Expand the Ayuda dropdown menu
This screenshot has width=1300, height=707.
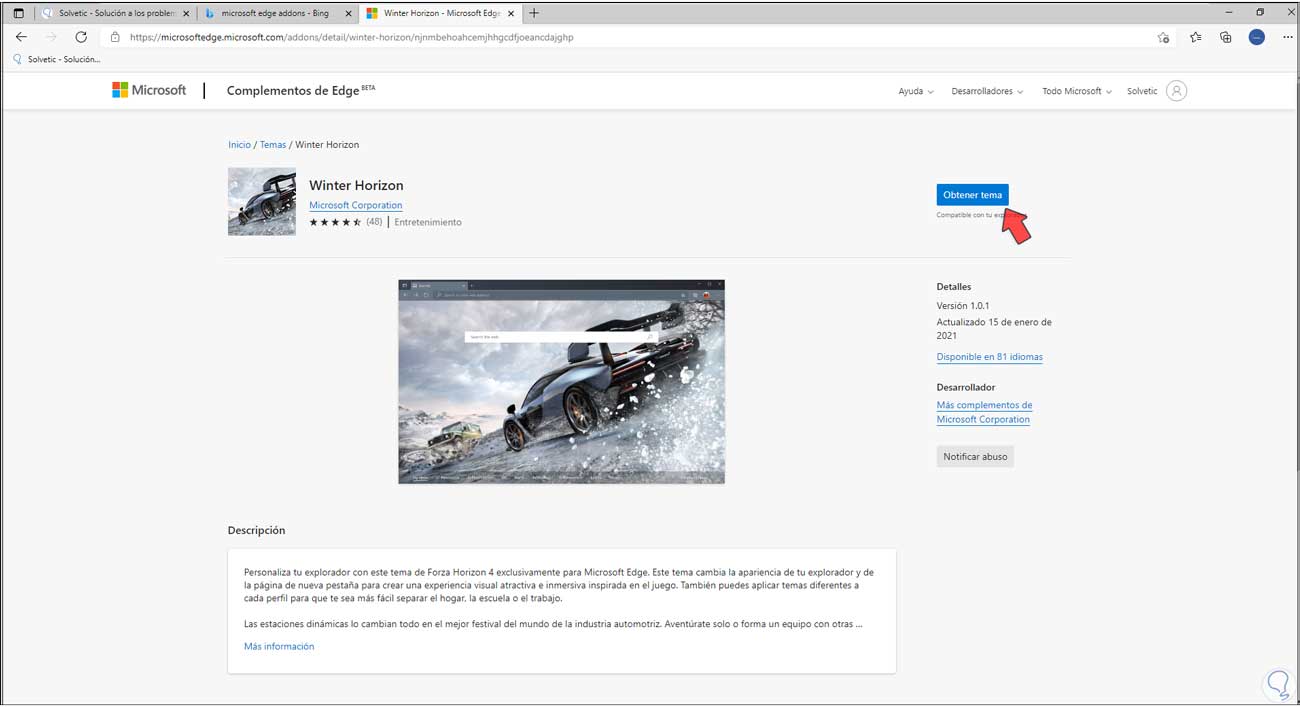point(915,91)
